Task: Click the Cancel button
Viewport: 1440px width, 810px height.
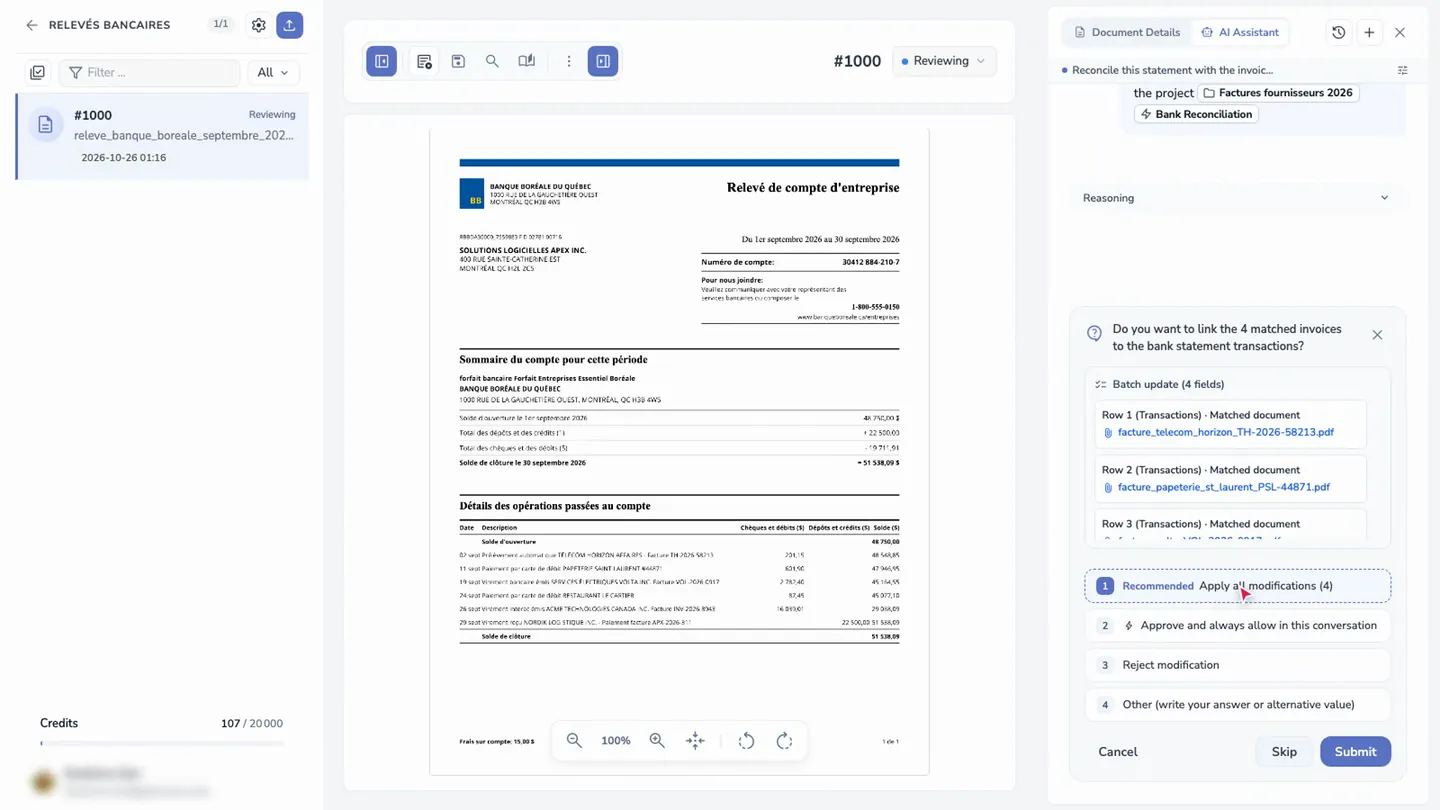Action: (x=1118, y=752)
